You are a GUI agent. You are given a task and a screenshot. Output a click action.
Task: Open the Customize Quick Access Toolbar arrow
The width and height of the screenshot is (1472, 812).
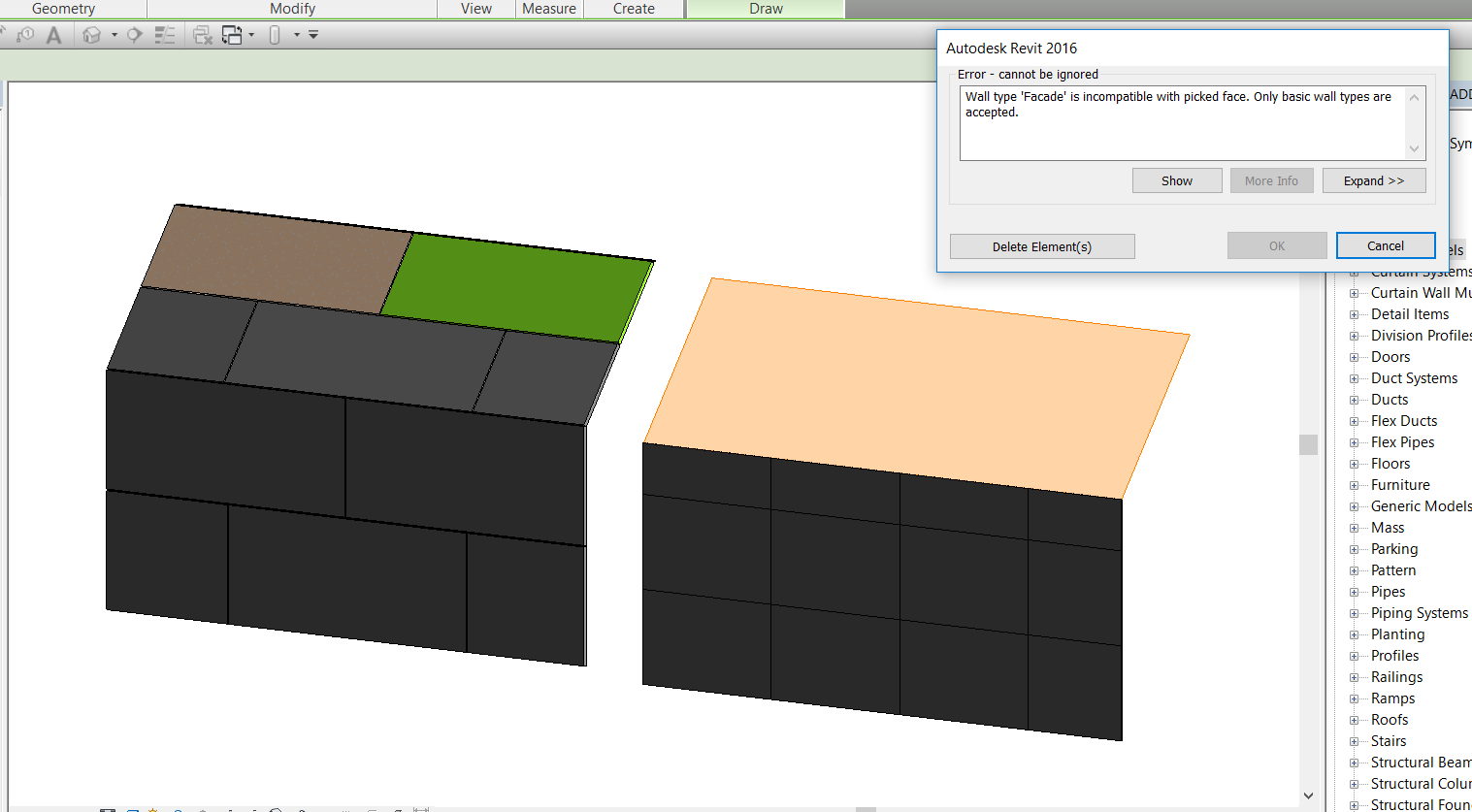click(312, 35)
